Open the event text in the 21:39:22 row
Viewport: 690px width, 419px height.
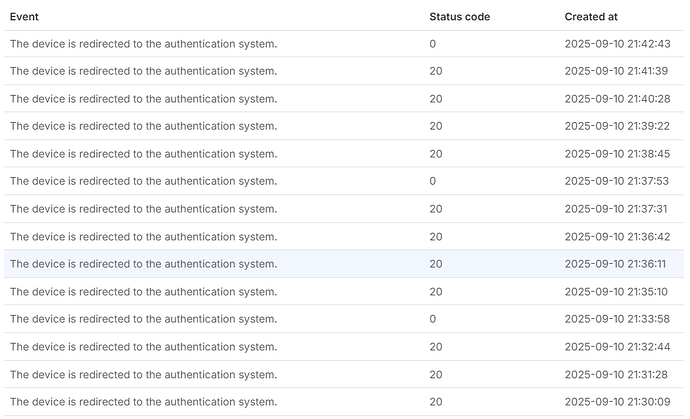tap(143, 126)
